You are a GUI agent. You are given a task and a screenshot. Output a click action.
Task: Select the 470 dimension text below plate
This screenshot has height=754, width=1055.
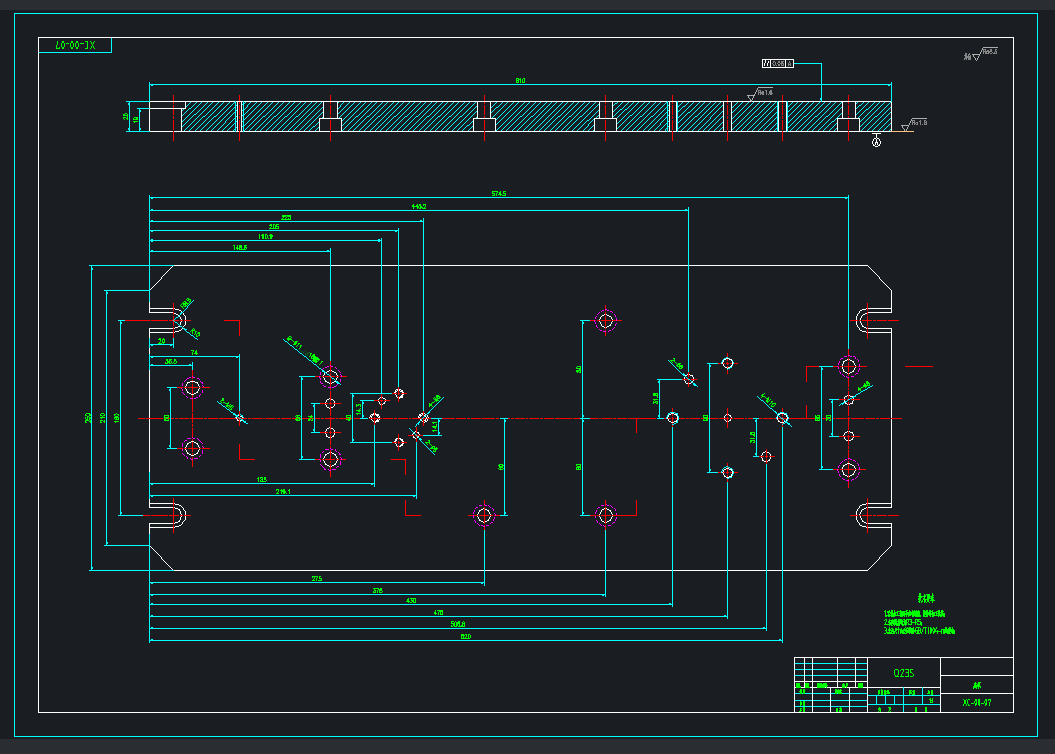pyautogui.click(x=439, y=613)
